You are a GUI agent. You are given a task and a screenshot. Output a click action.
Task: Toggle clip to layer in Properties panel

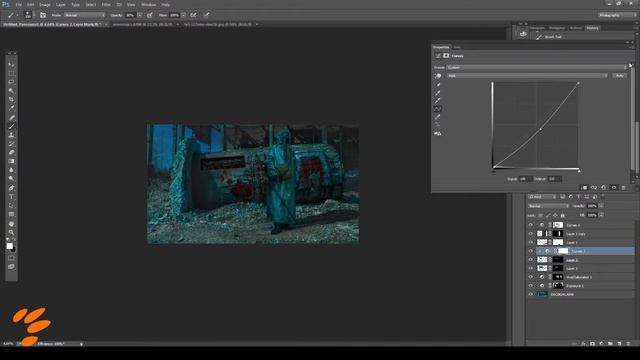(x=584, y=188)
